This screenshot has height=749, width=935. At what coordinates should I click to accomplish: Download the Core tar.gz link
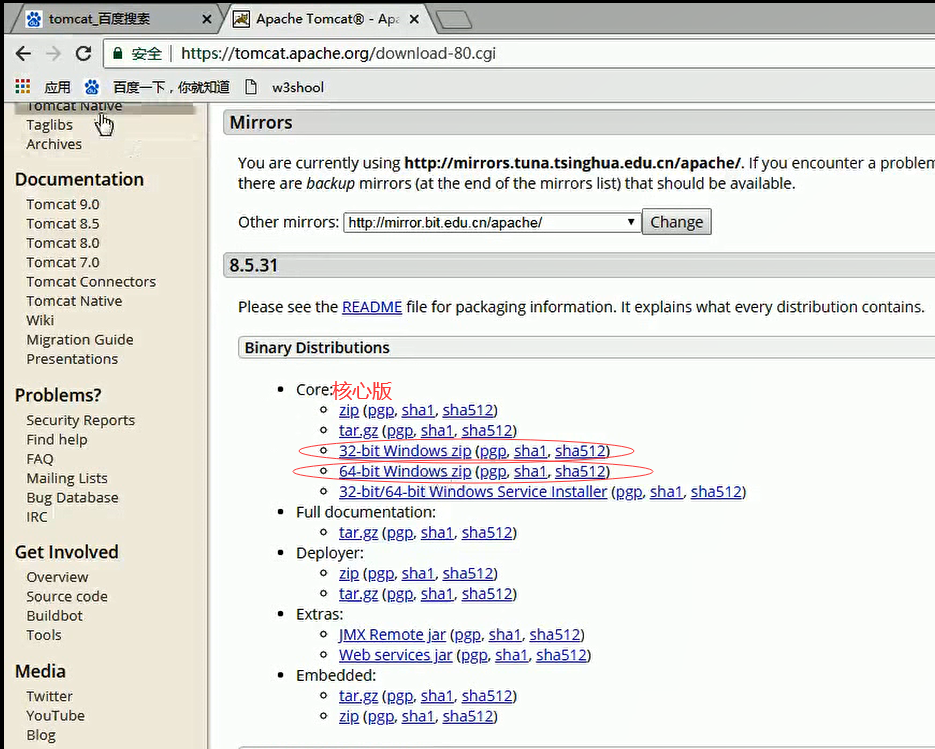[x=358, y=431]
